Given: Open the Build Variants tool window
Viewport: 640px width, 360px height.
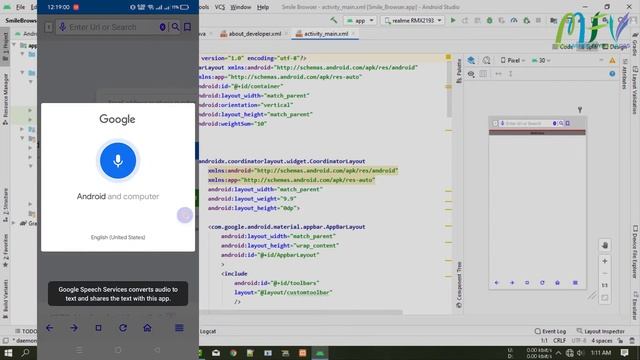Looking at the screenshot, I should [5, 299].
